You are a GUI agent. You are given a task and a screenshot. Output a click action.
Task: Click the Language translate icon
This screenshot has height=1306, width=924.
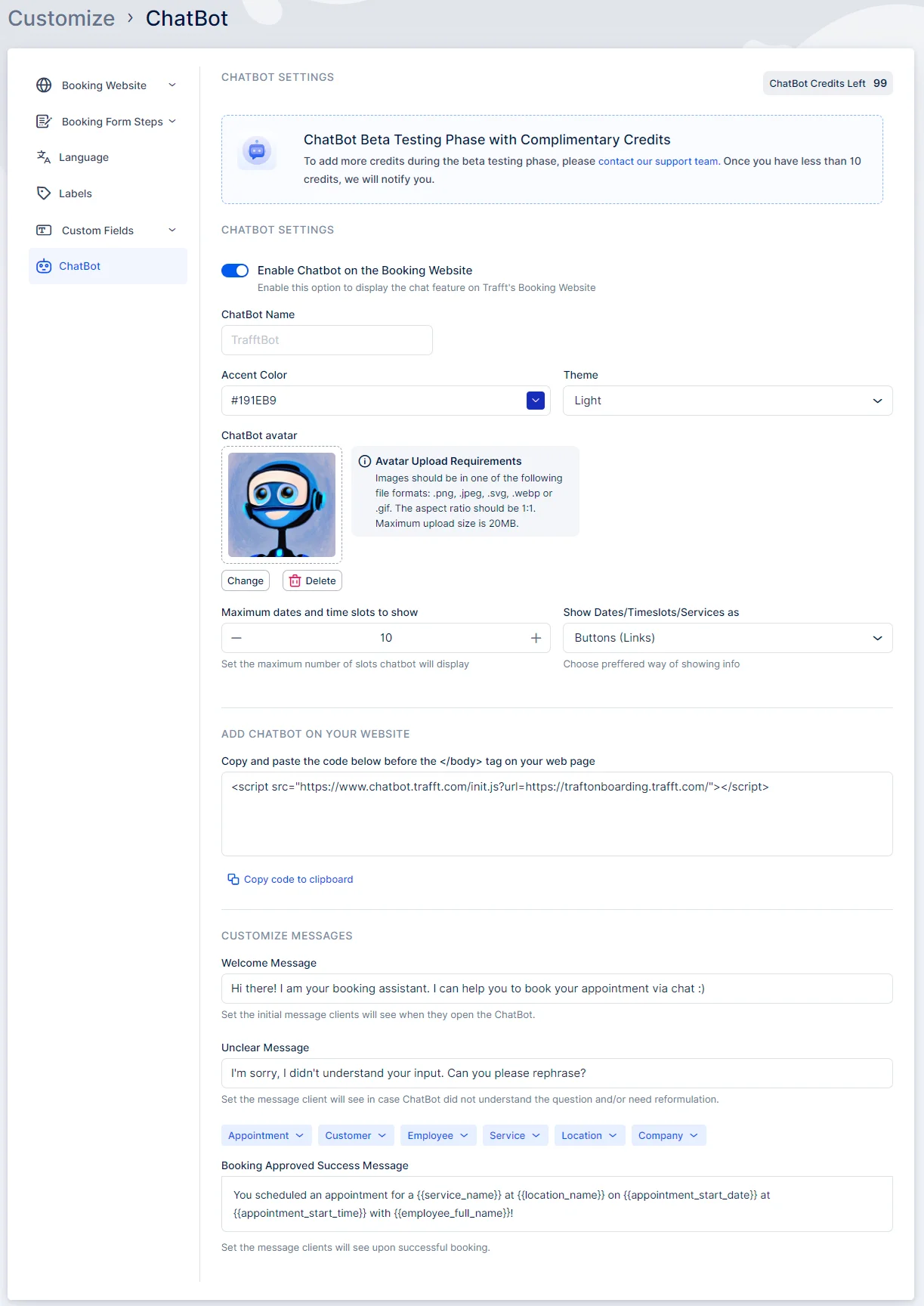(44, 157)
